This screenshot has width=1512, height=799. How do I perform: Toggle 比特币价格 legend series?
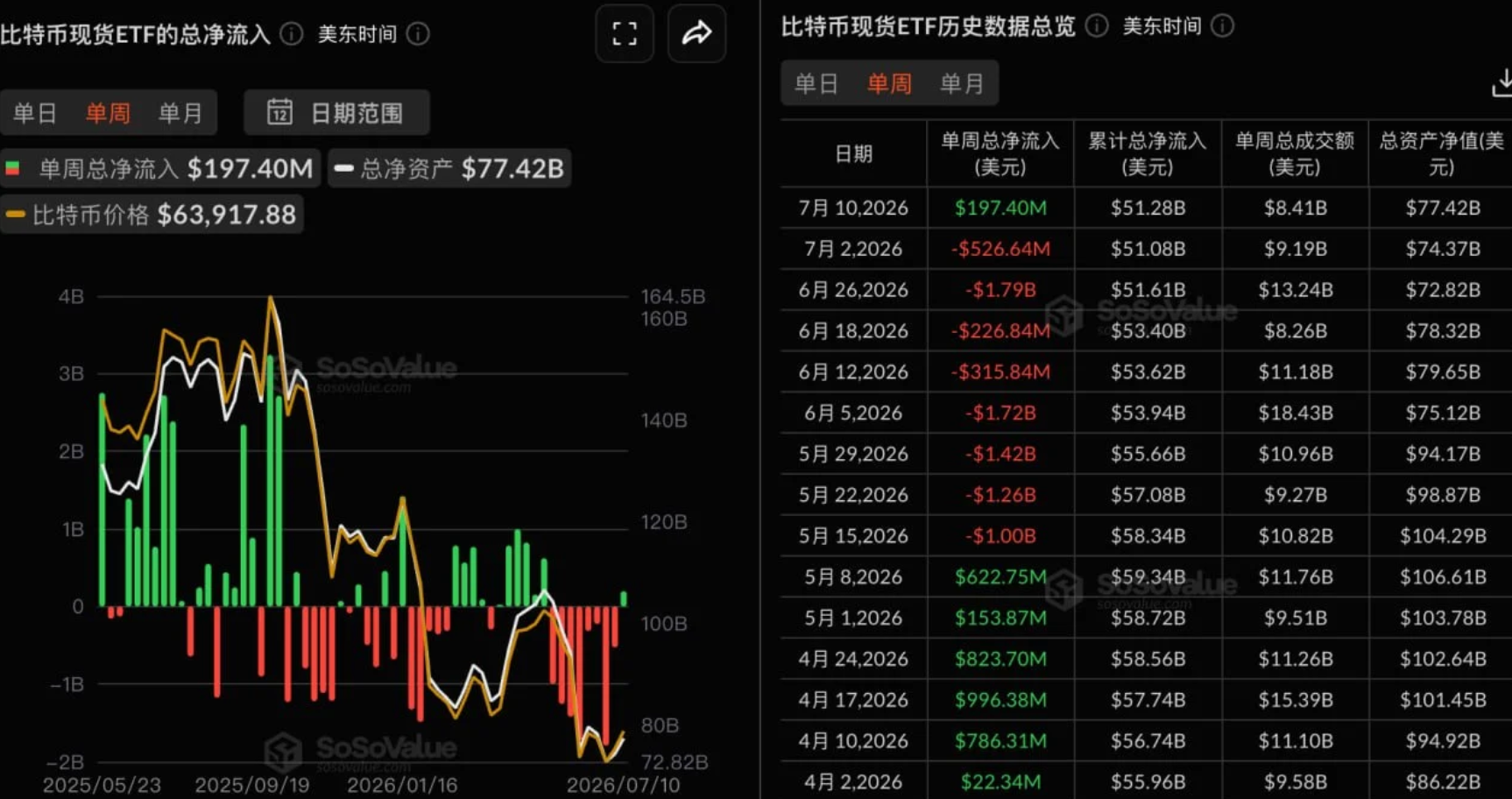(x=151, y=215)
